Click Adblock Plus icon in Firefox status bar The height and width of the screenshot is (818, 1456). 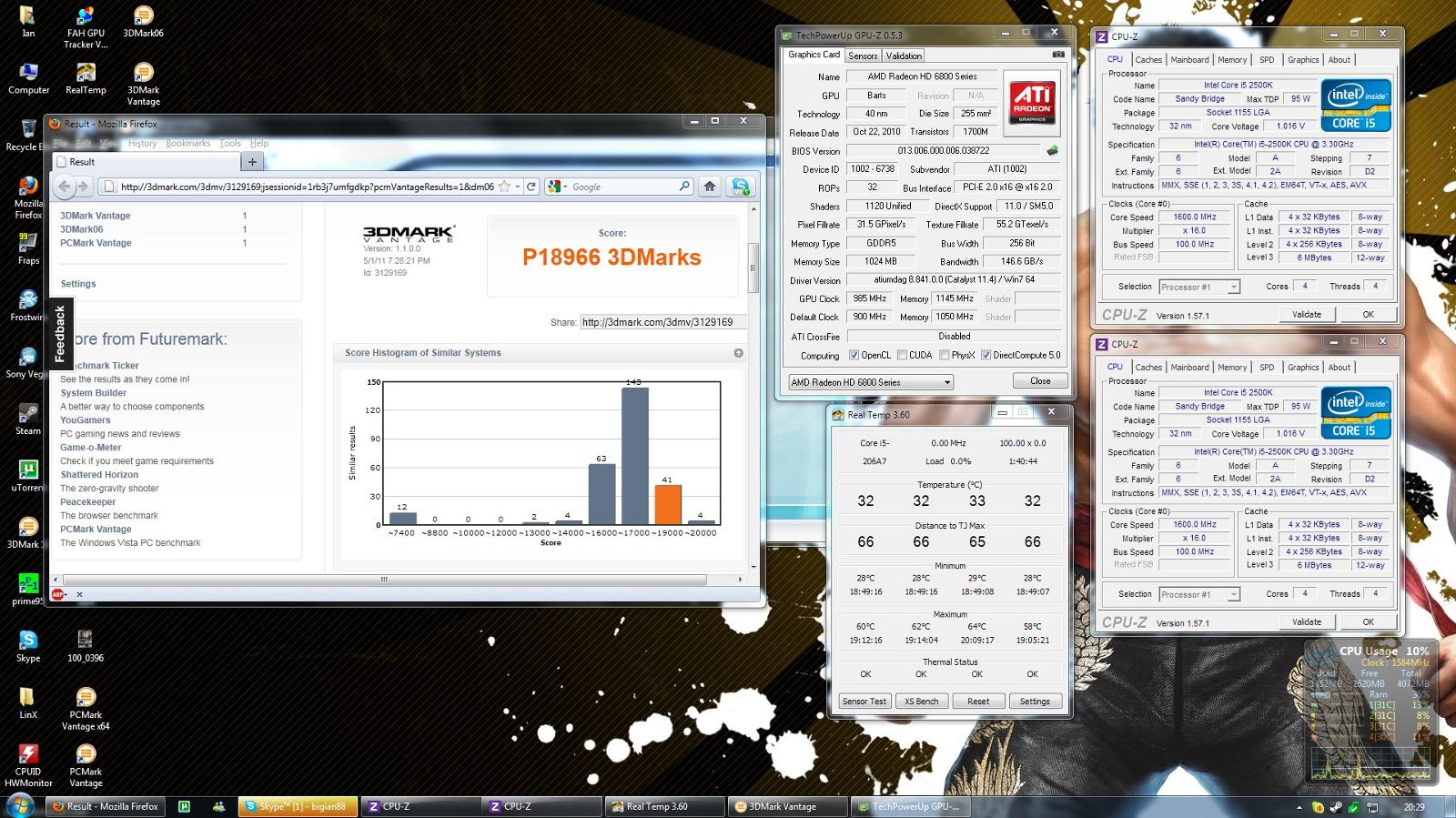[x=58, y=594]
